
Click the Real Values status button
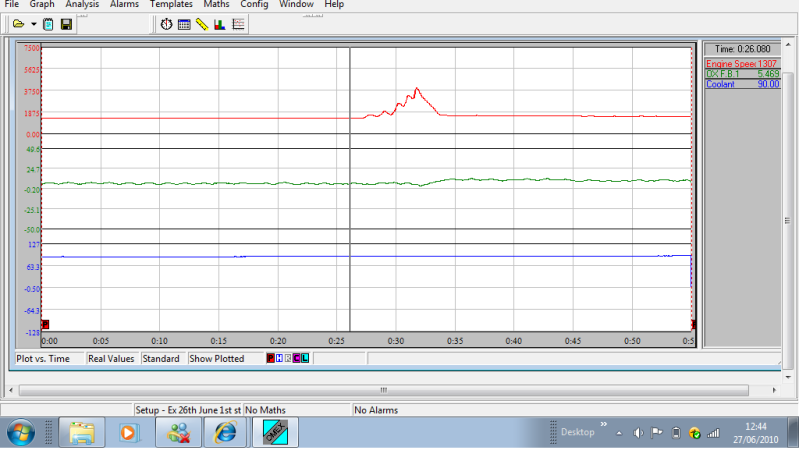click(111, 358)
